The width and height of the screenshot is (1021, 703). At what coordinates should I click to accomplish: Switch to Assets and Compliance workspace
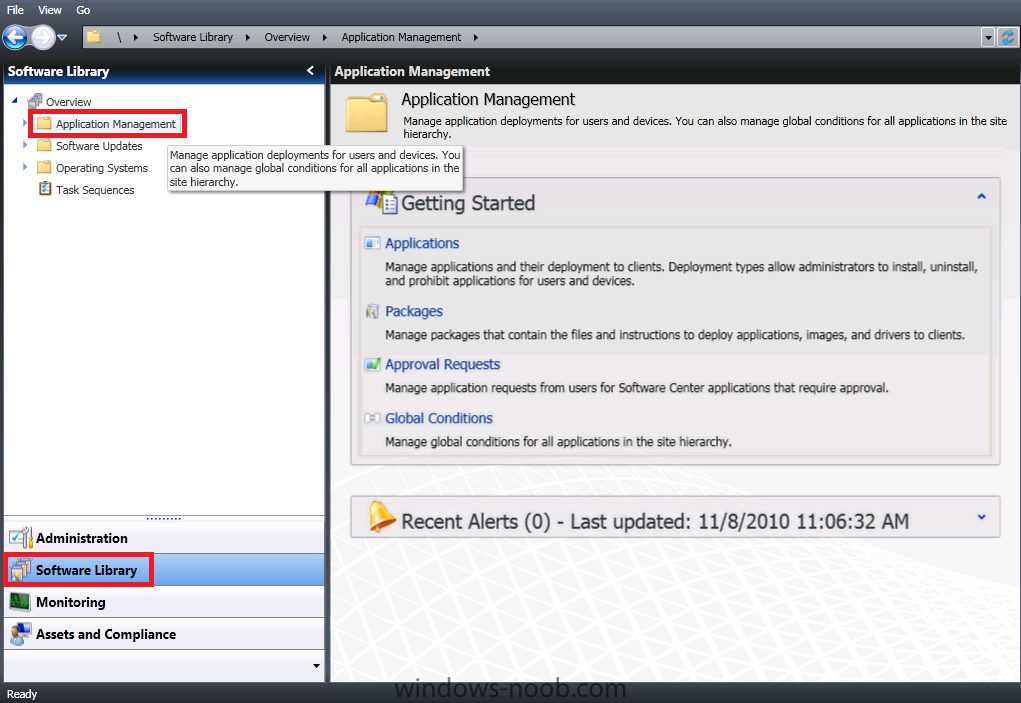tap(164, 633)
